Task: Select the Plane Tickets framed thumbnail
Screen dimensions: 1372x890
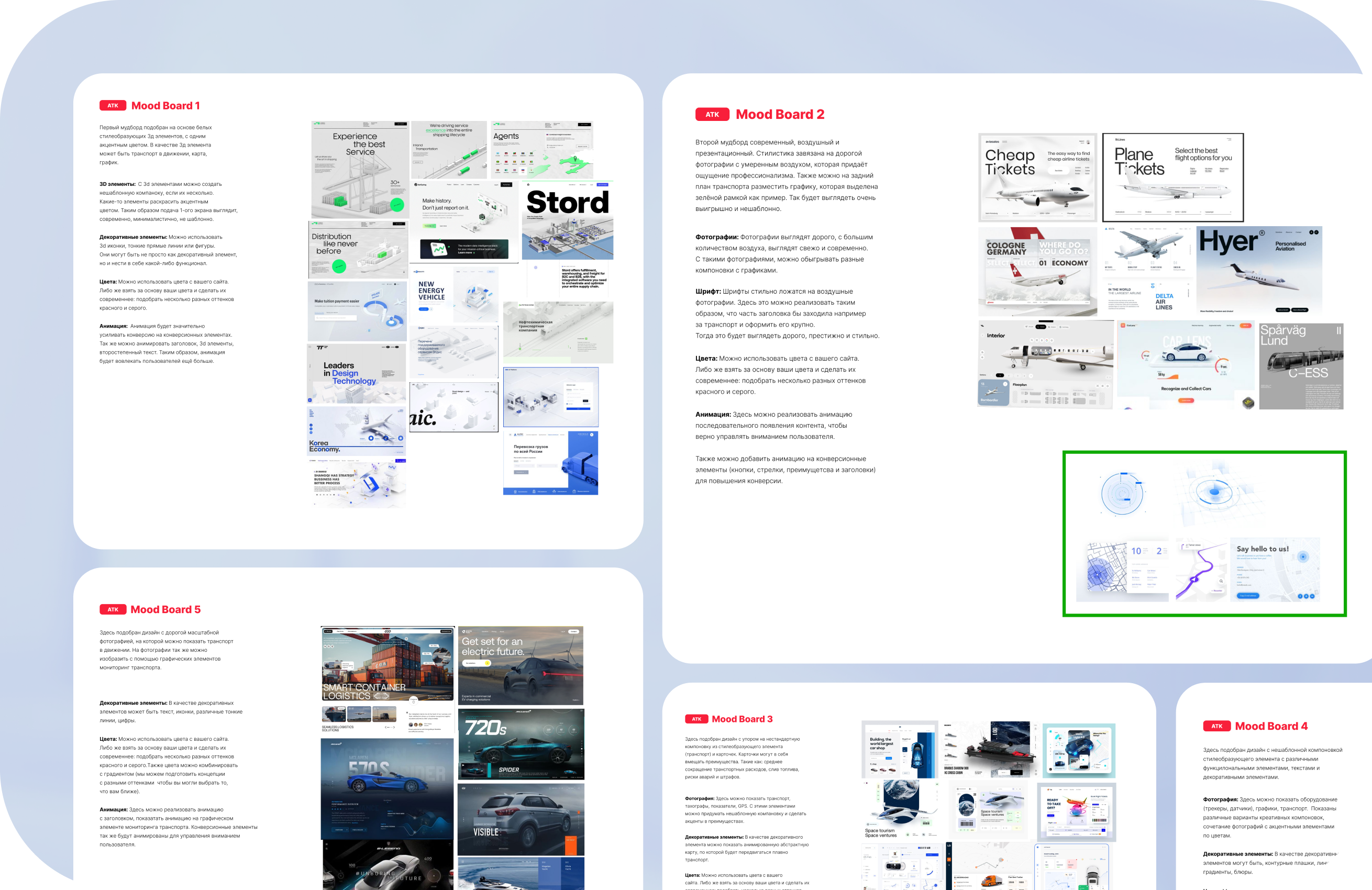Action: point(1172,177)
